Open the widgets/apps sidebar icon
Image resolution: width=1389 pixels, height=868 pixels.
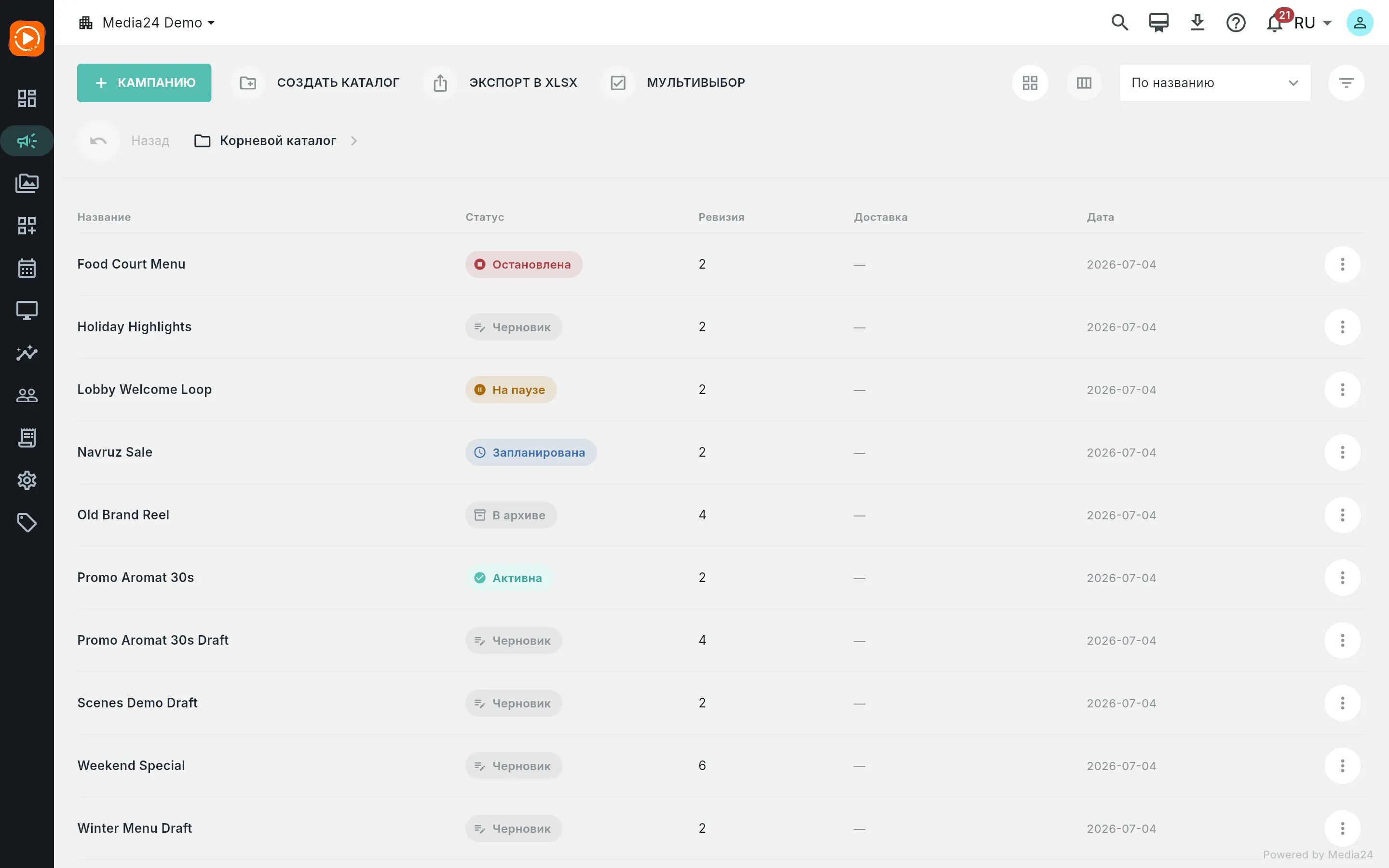pyautogui.click(x=27, y=226)
